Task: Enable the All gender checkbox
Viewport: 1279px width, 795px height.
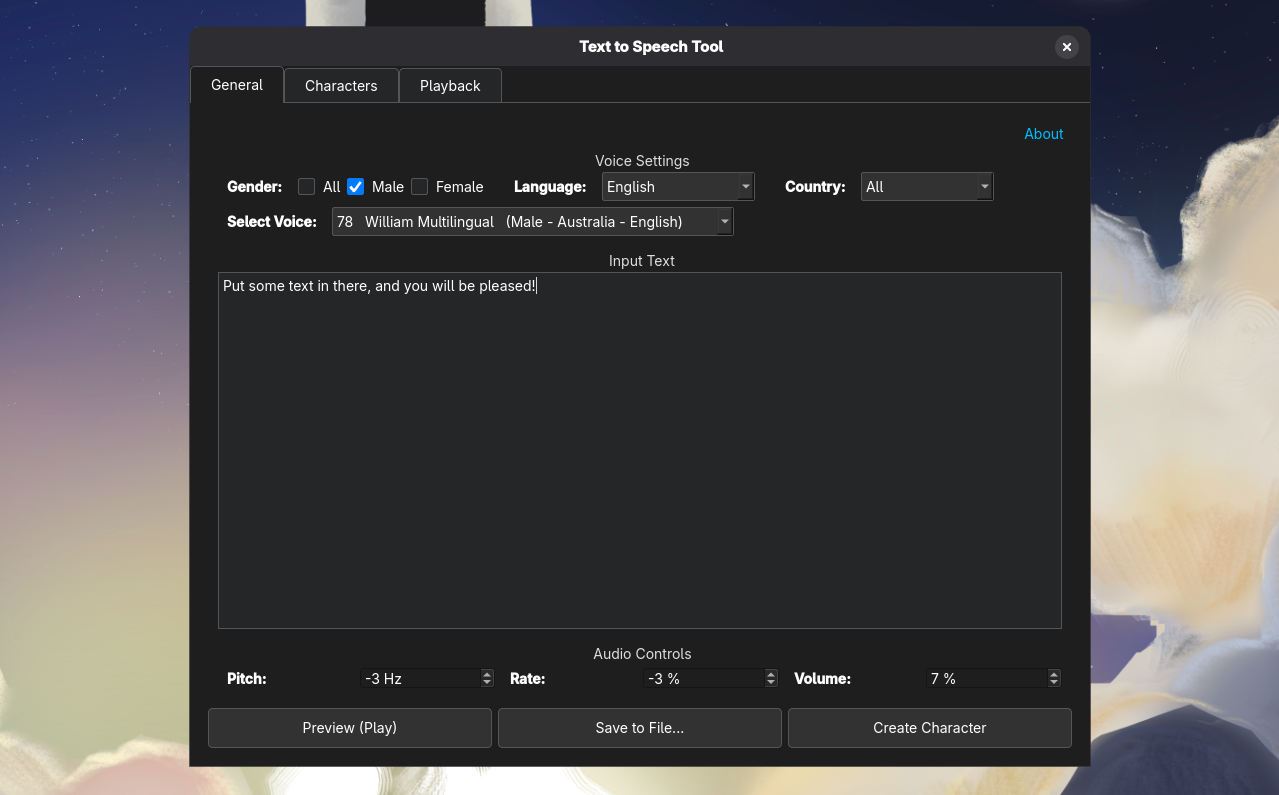Action: pyautogui.click(x=306, y=186)
